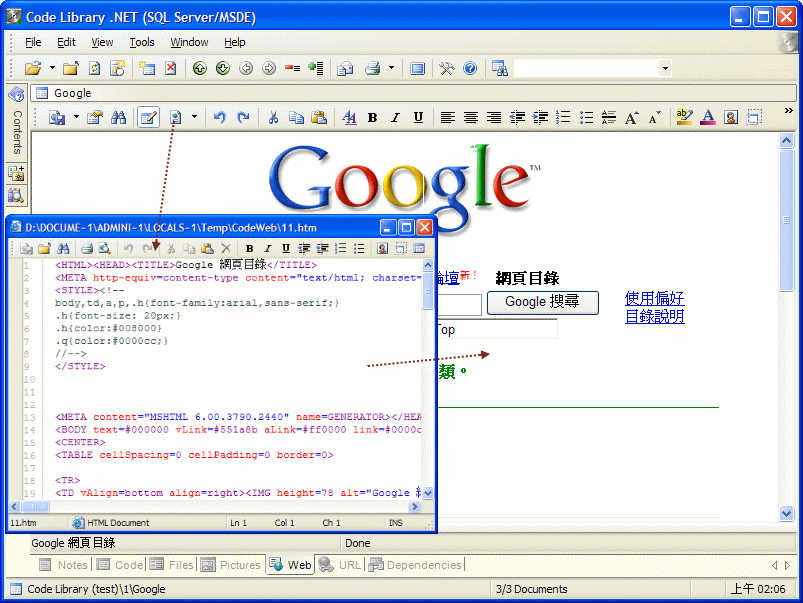Toggle underline in main editor toolbar
This screenshot has height=603, width=803.
coord(418,117)
